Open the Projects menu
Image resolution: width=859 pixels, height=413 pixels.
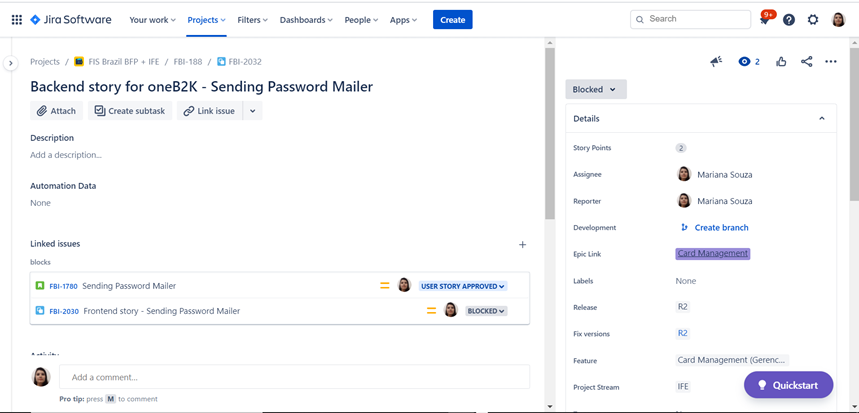(206, 20)
